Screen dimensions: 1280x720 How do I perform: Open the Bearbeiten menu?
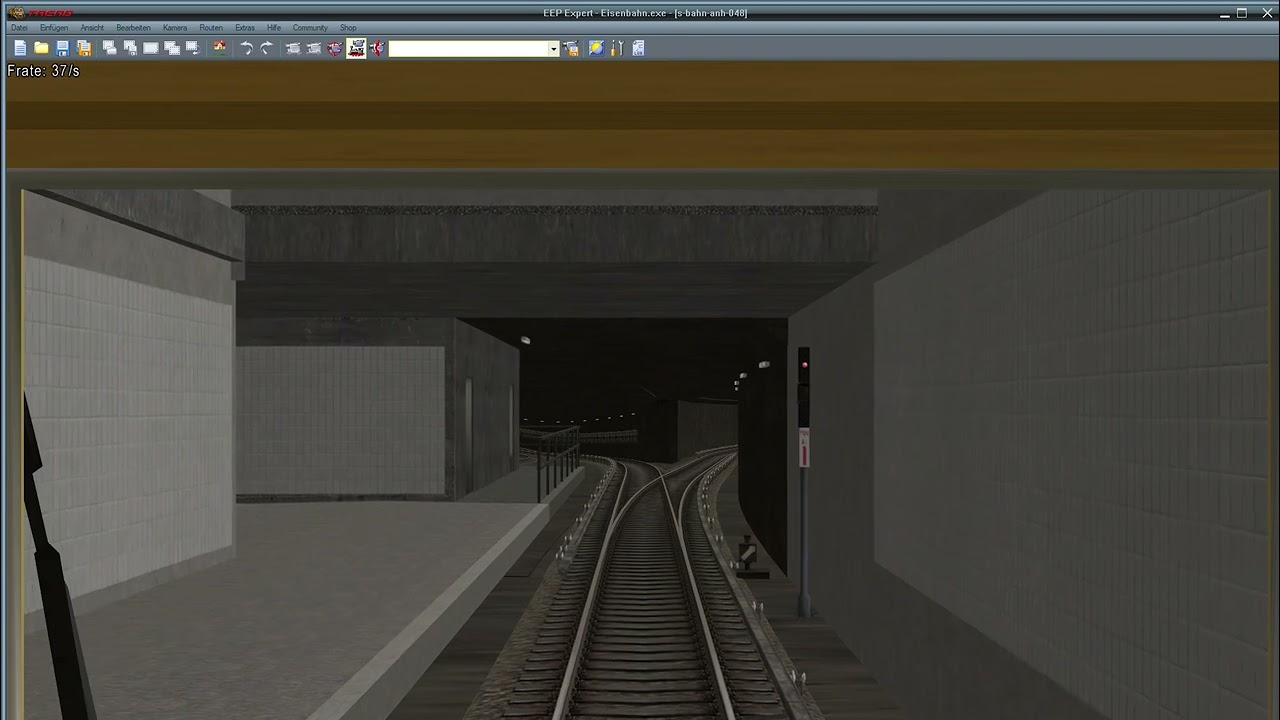(133, 28)
